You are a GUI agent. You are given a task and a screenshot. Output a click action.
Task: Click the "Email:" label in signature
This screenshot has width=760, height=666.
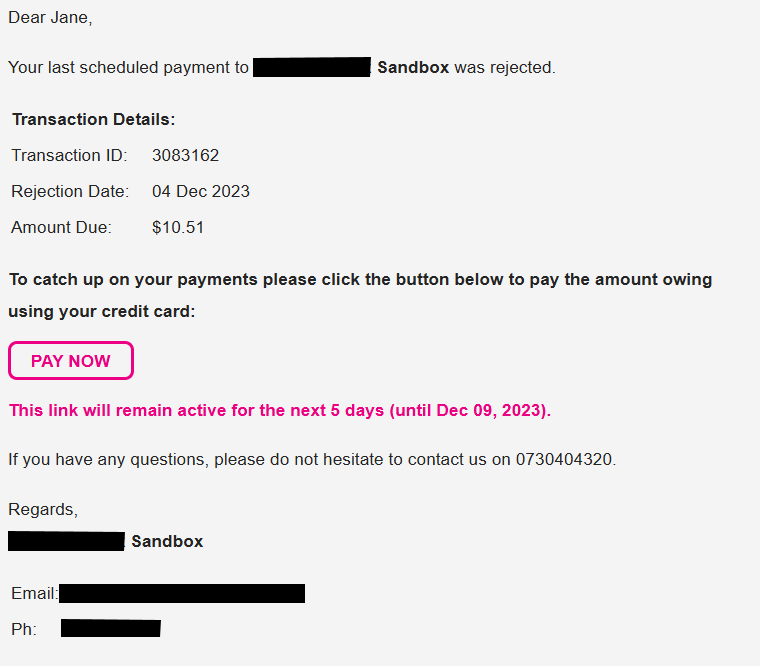[x=34, y=594]
